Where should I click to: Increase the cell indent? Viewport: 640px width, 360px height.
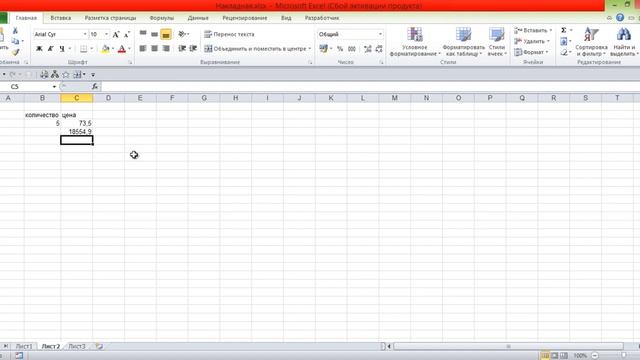[x=193, y=49]
